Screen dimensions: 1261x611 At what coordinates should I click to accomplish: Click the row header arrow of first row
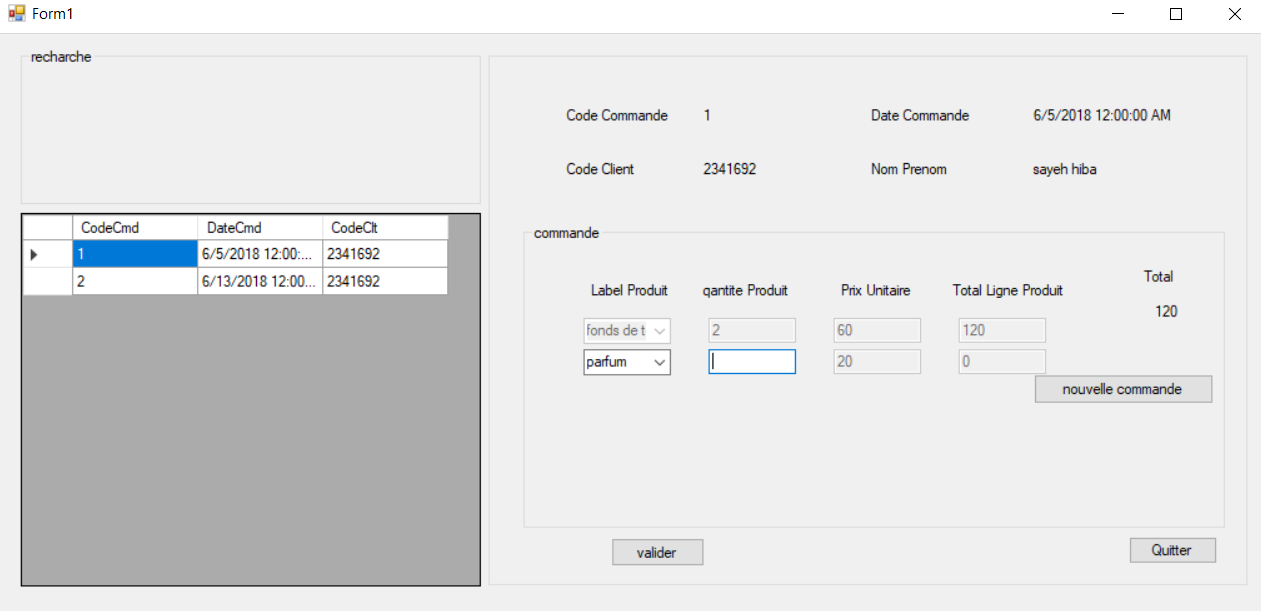pyautogui.click(x=47, y=254)
